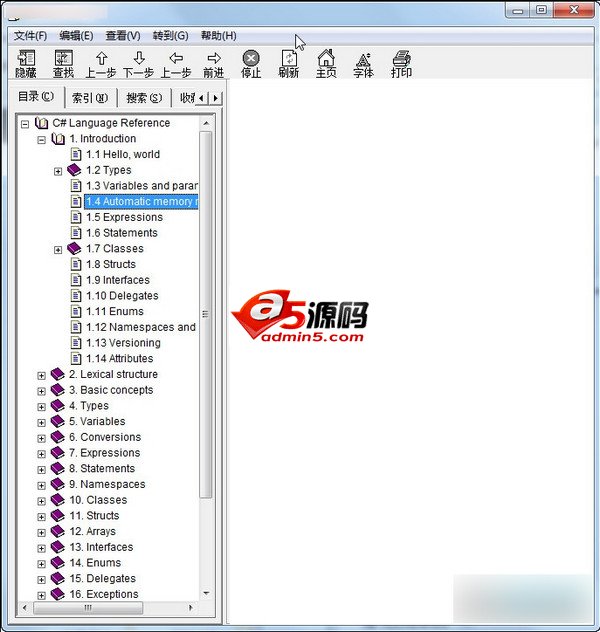Click the page icon beside 1.11 Enums
The image size is (600, 632).
click(x=76, y=311)
